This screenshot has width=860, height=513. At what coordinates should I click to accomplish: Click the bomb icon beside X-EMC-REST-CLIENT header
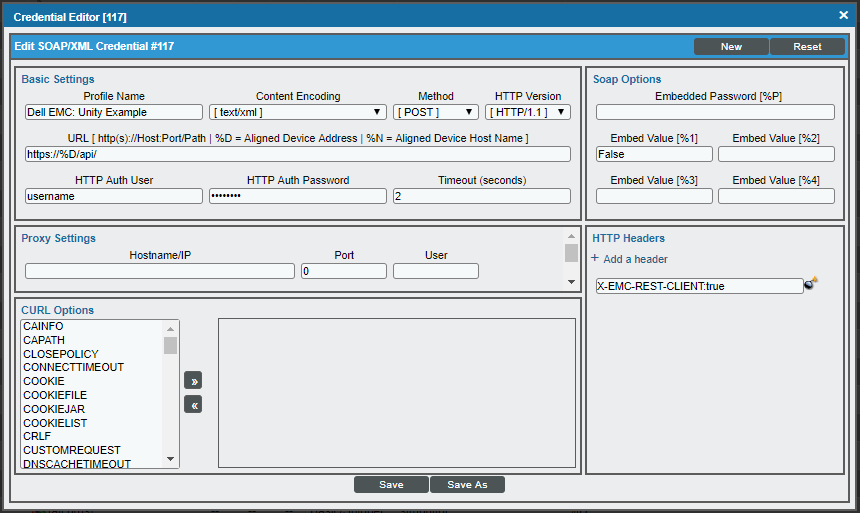810,285
